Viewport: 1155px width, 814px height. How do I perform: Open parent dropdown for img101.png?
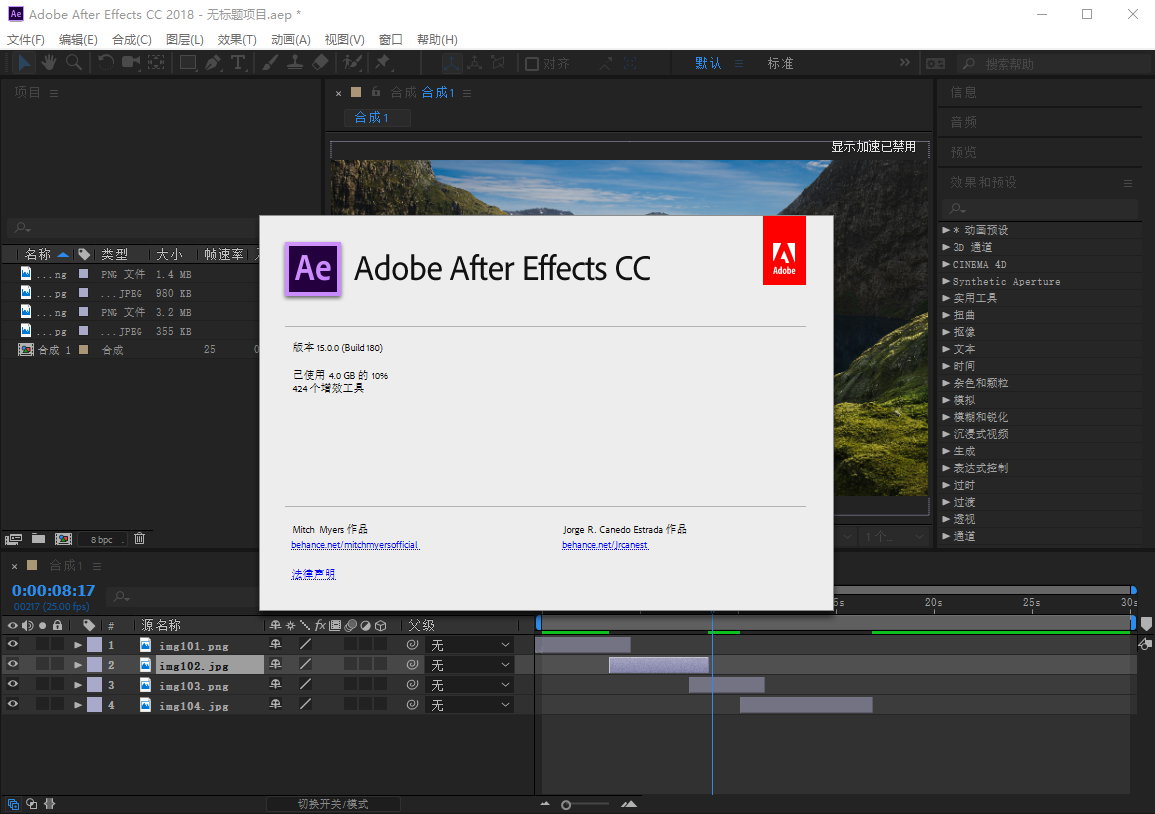coord(470,645)
